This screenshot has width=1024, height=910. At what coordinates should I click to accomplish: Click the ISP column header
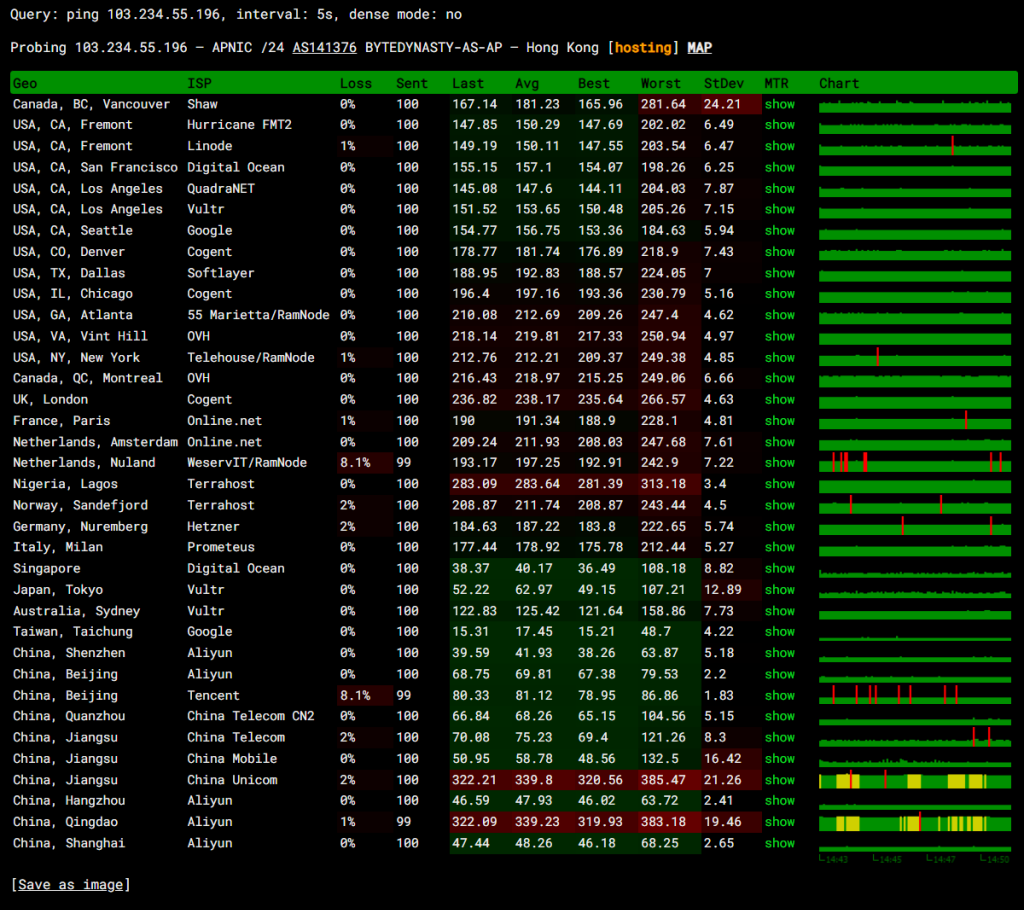coord(199,84)
